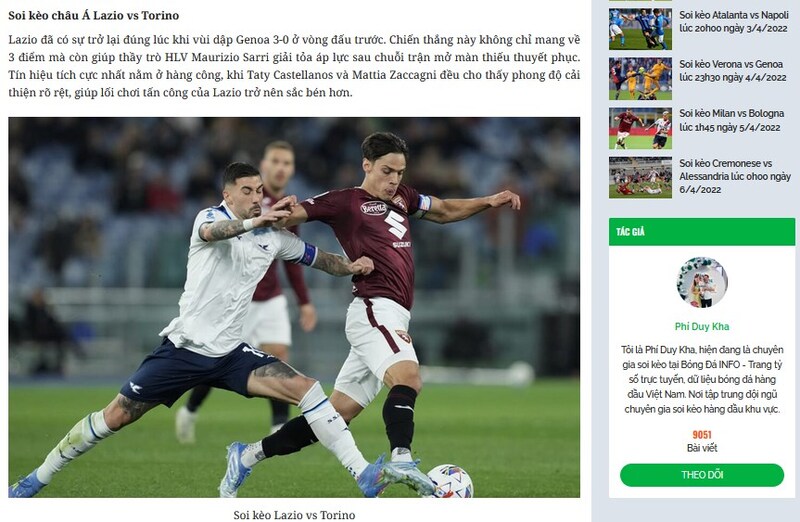
Task: Select the TÁC GIẢ green header bar
Action: pos(702,232)
